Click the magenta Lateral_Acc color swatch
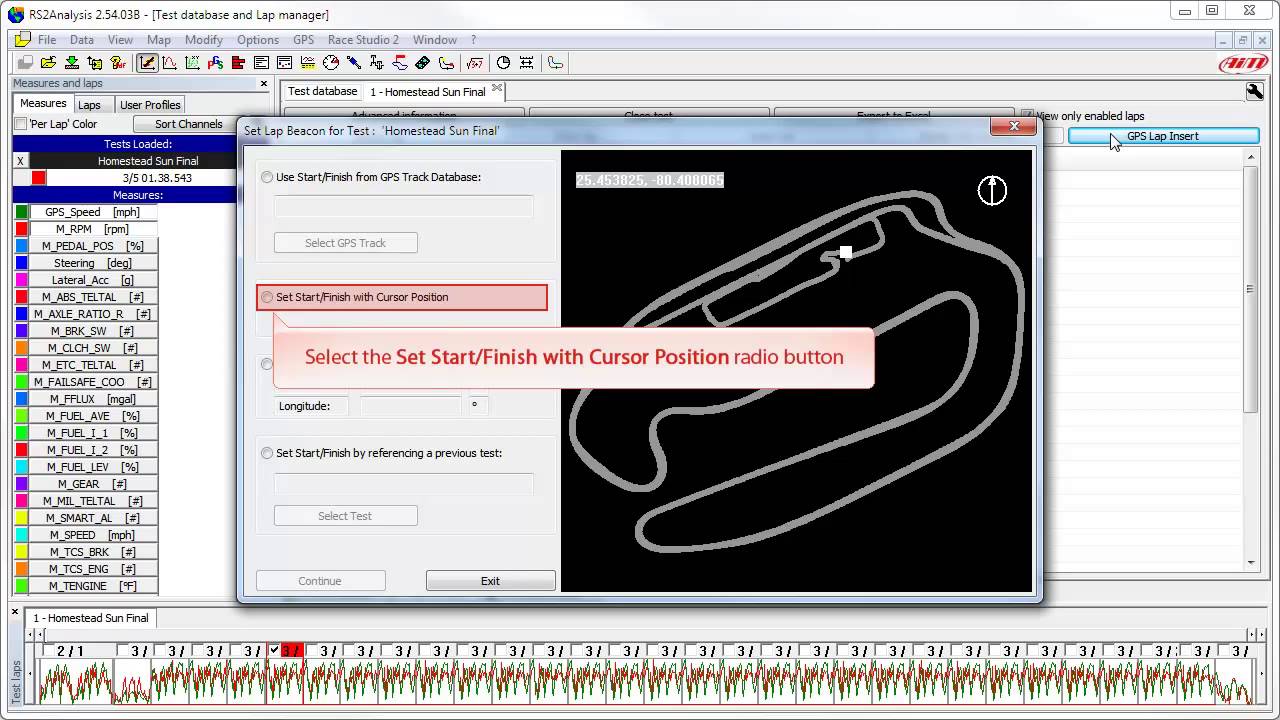Viewport: 1280px width, 720px height. click(21, 280)
